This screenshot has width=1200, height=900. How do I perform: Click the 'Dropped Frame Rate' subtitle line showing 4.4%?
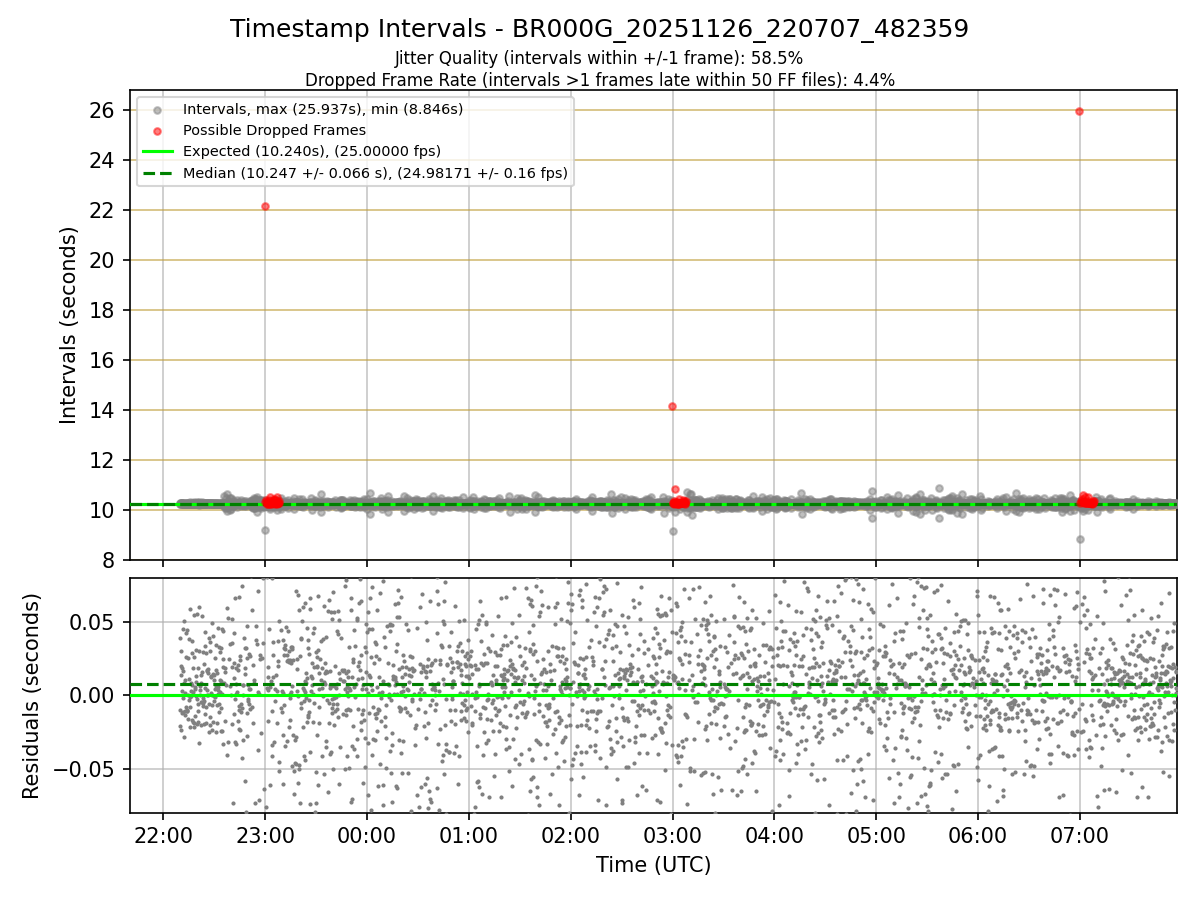point(599,79)
